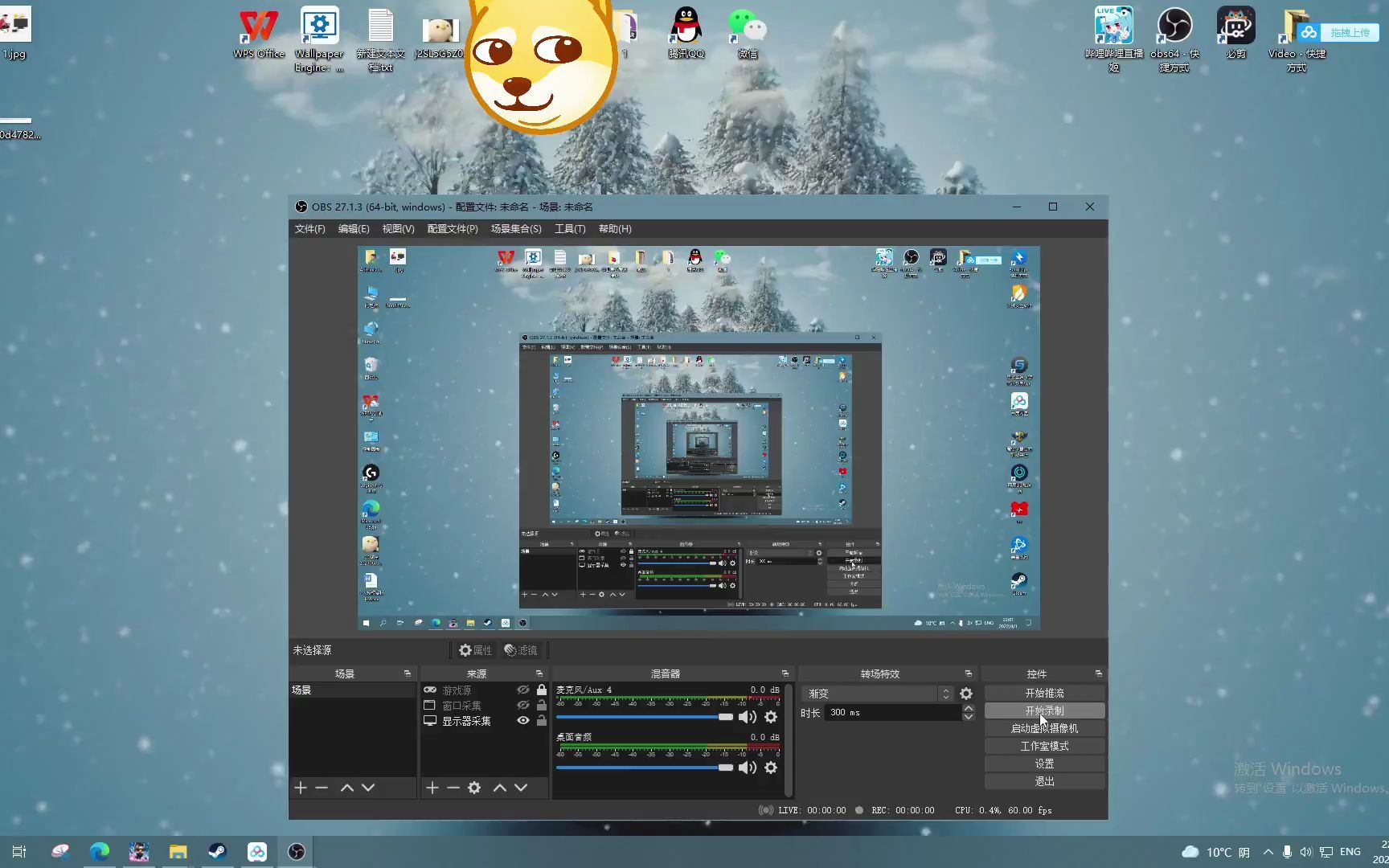Click 开始录制 button
Screen dimensions: 1389x868
tap(1044, 710)
